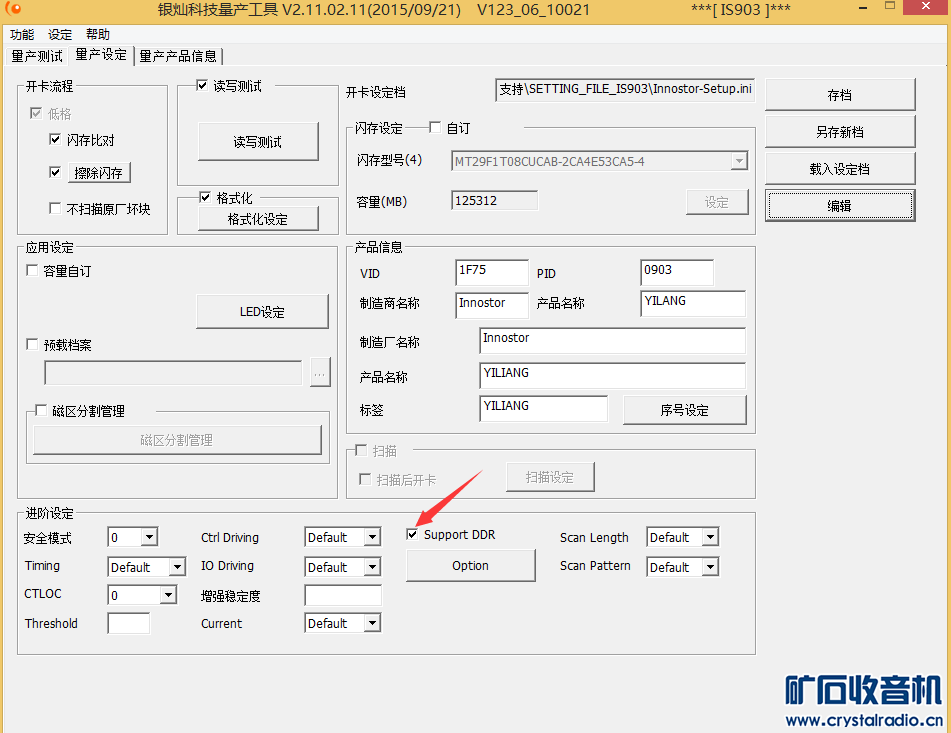Expand the Ctrl Driving dropdown

(x=372, y=537)
